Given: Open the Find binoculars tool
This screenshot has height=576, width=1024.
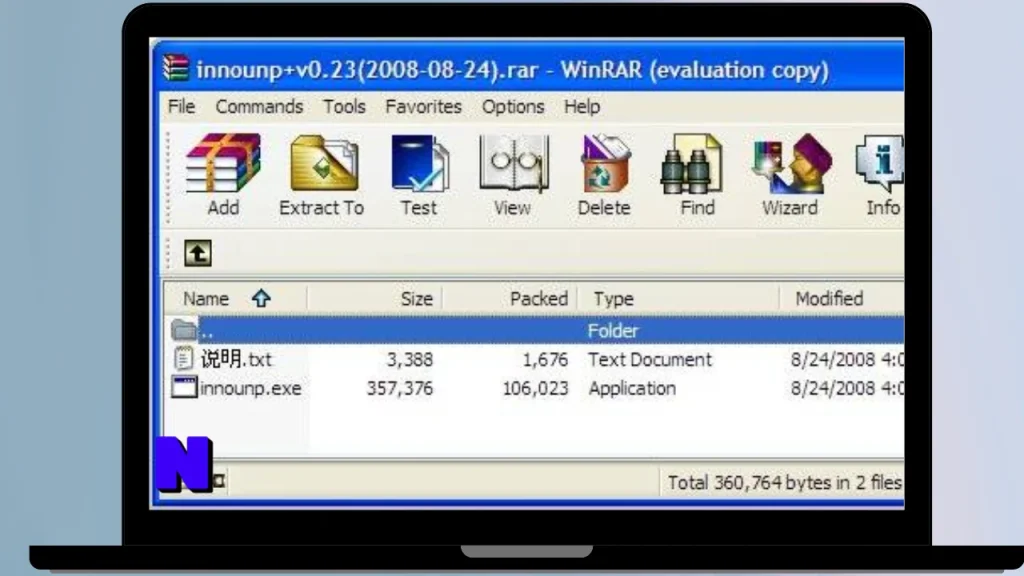Looking at the screenshot, I should click(x=692, y=164).
